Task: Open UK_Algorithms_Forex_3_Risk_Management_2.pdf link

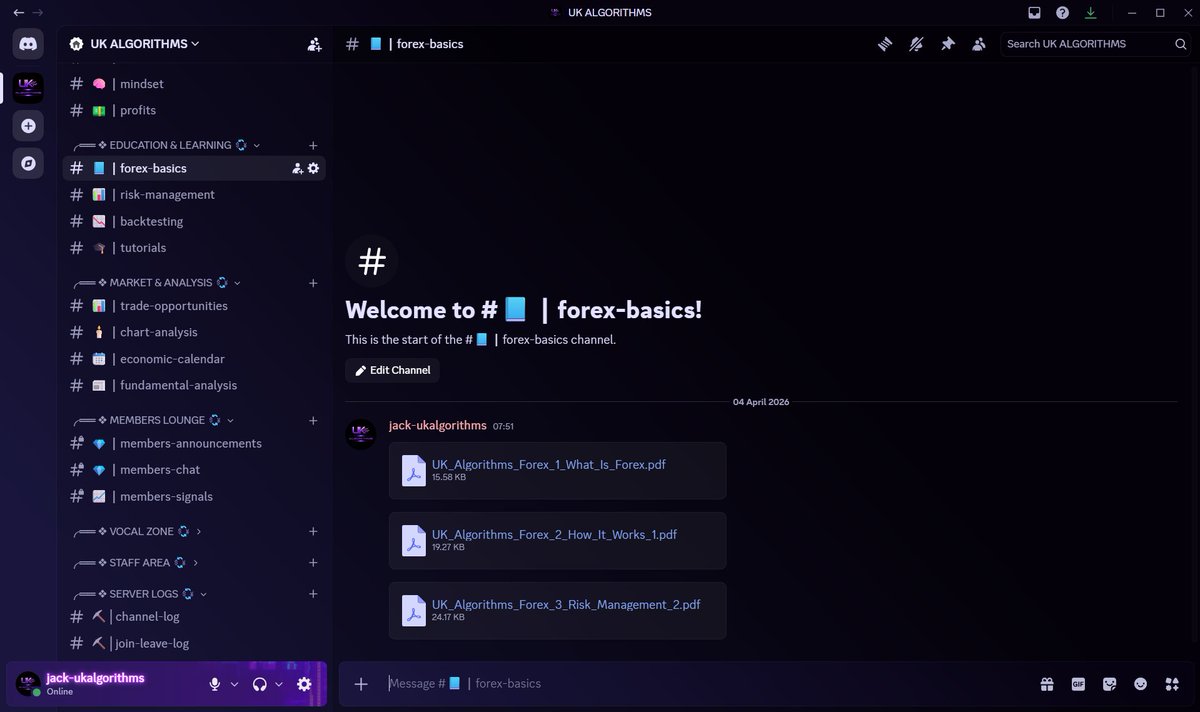Action: pyautogui.click(x=566, y=604)
